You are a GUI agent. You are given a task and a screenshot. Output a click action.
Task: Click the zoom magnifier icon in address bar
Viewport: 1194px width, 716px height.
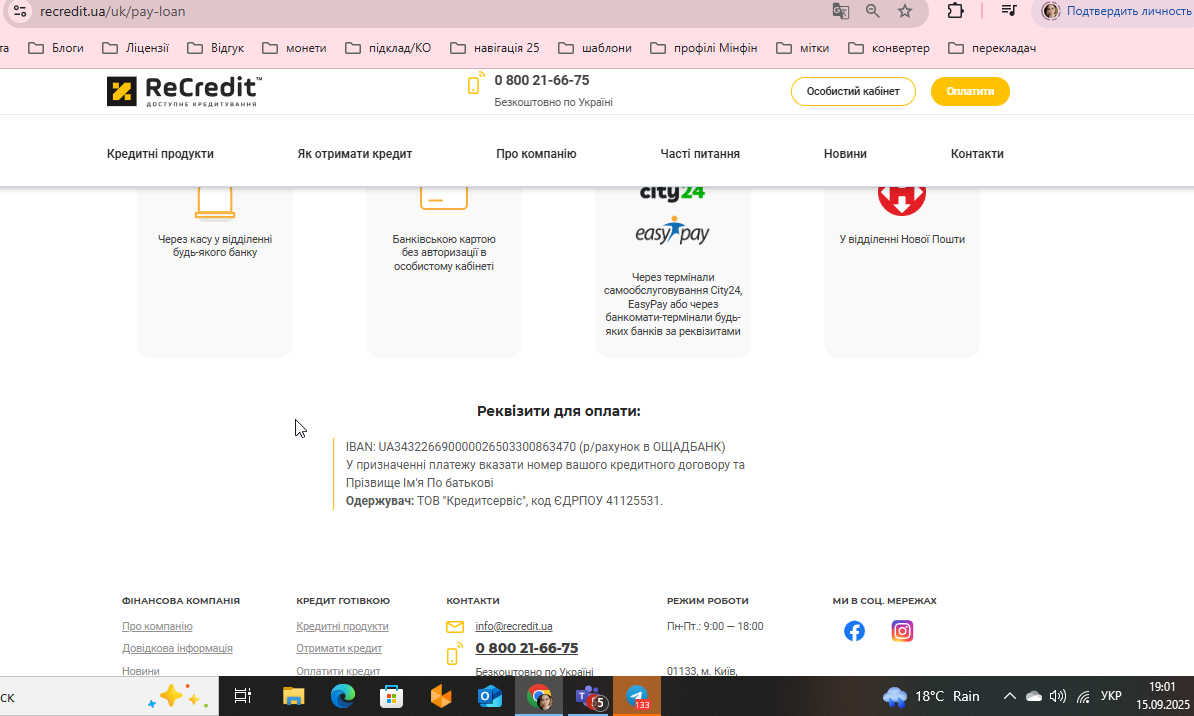click(873, 11)
